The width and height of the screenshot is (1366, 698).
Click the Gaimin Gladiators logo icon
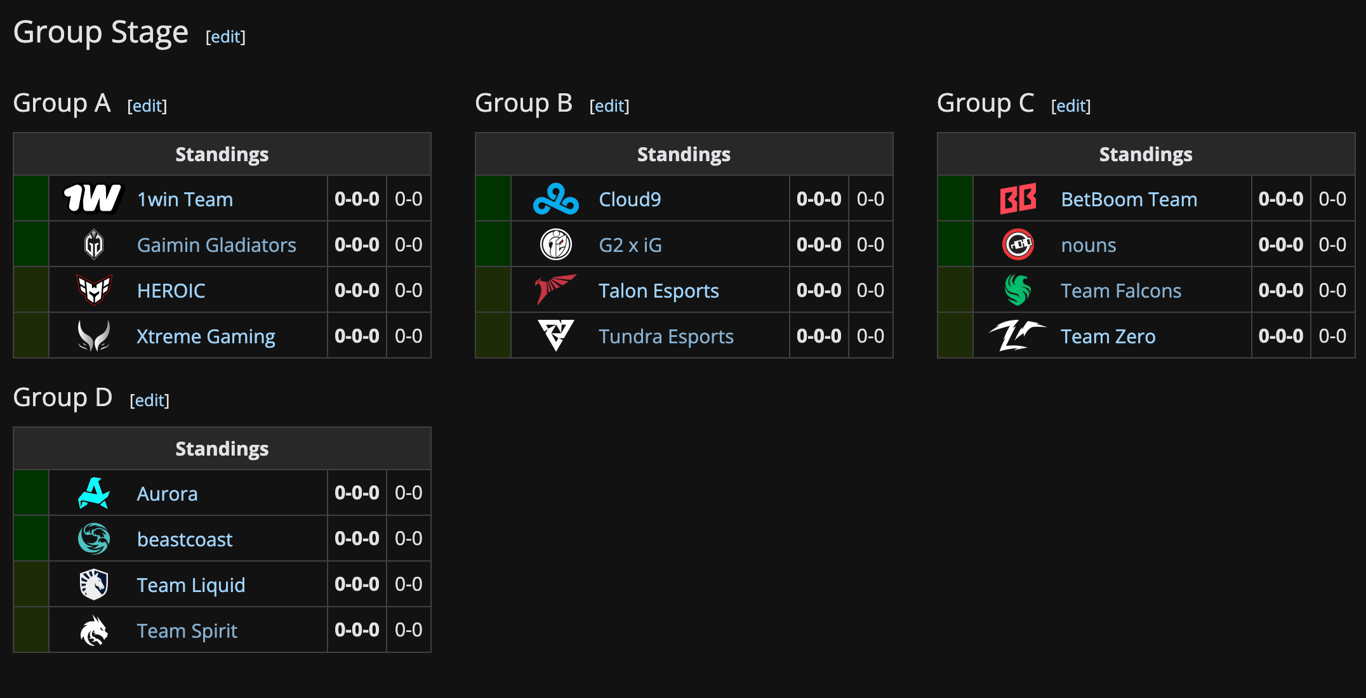tap(94, 245)
